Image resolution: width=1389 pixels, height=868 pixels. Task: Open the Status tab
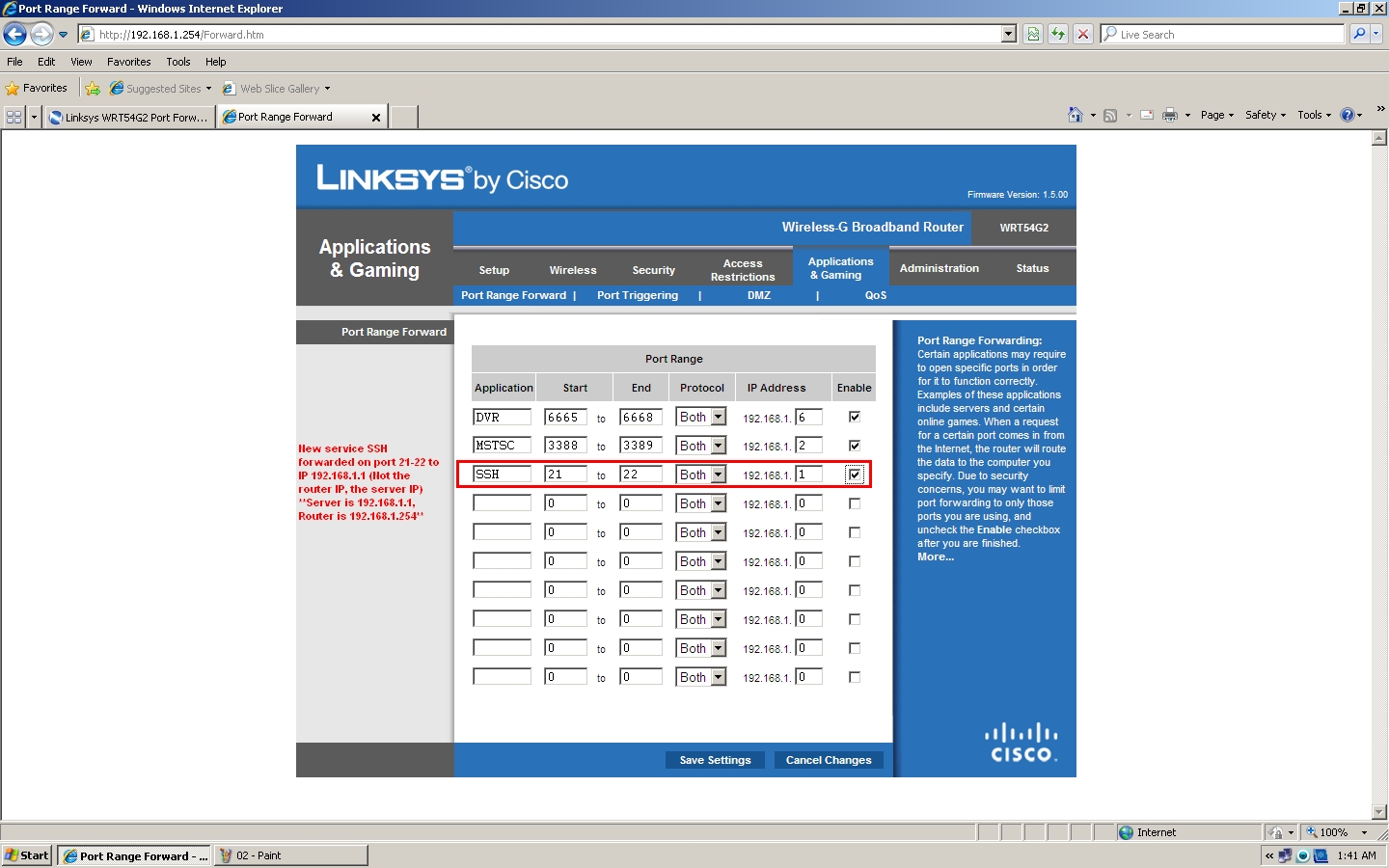click(1032, 268)
